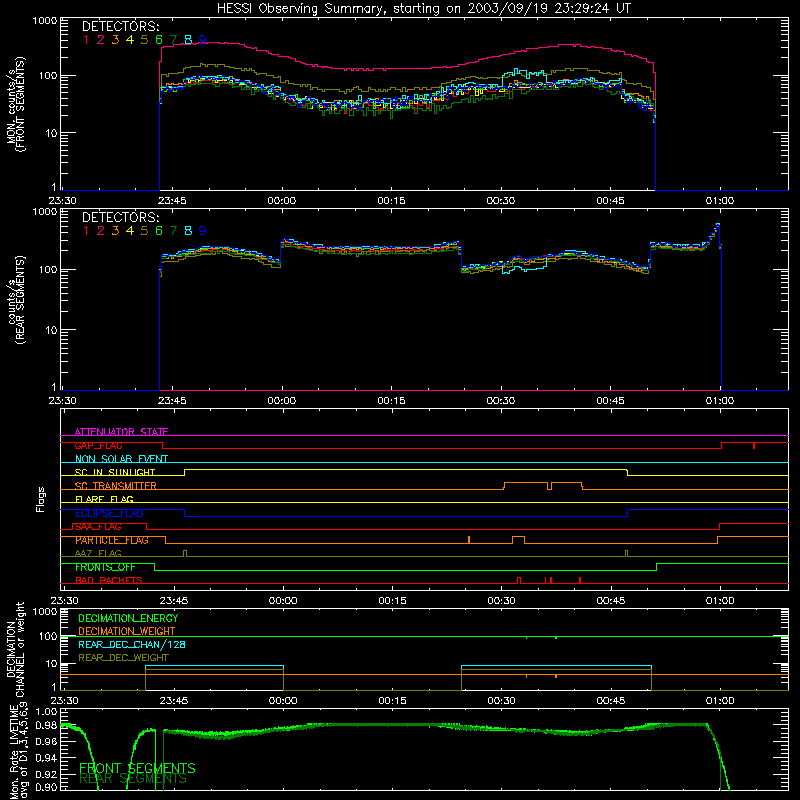The width and height of the screenshot is (800, 800).
Task: Click the 'Mon. Rate LIVETIME' y-axis label
Action: point(15,752)
